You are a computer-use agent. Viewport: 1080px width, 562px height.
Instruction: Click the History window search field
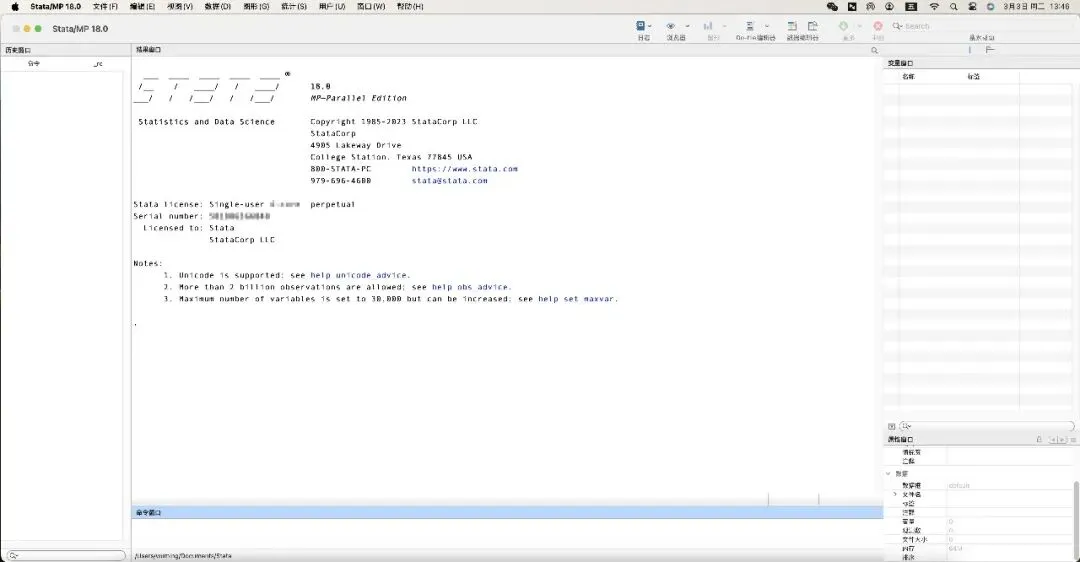click(x=65, y=555)
